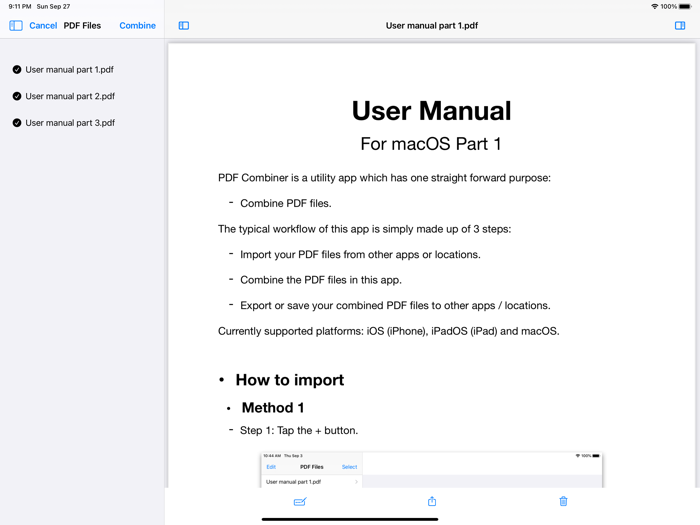Click 'Step 1: Tap the + button.' text

pyautogui.click(x=299, y=430)
